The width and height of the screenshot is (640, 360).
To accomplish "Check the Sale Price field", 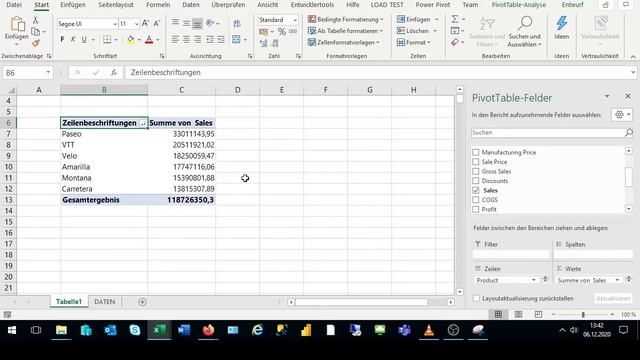I will pyautogui.click(x=476, y=162).
